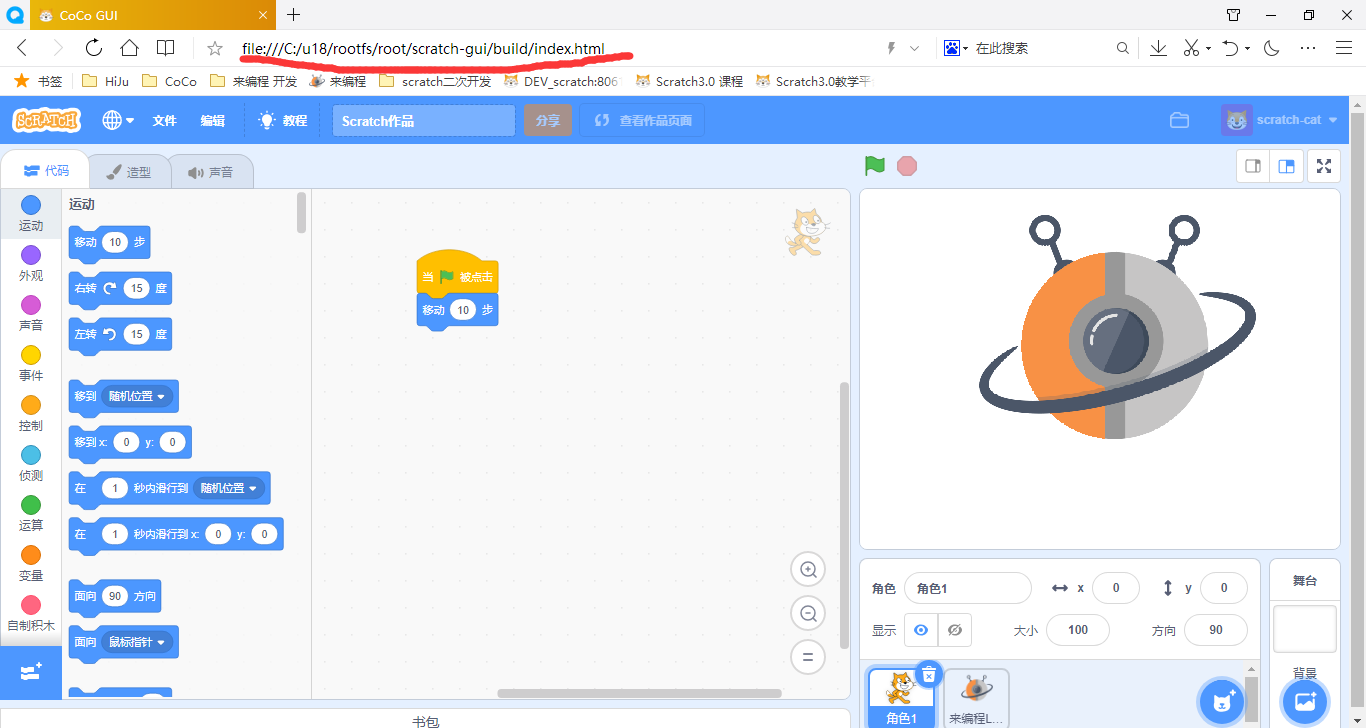Click the red stop button
This screenshot has height=728, width=1366.
point(906,165)
